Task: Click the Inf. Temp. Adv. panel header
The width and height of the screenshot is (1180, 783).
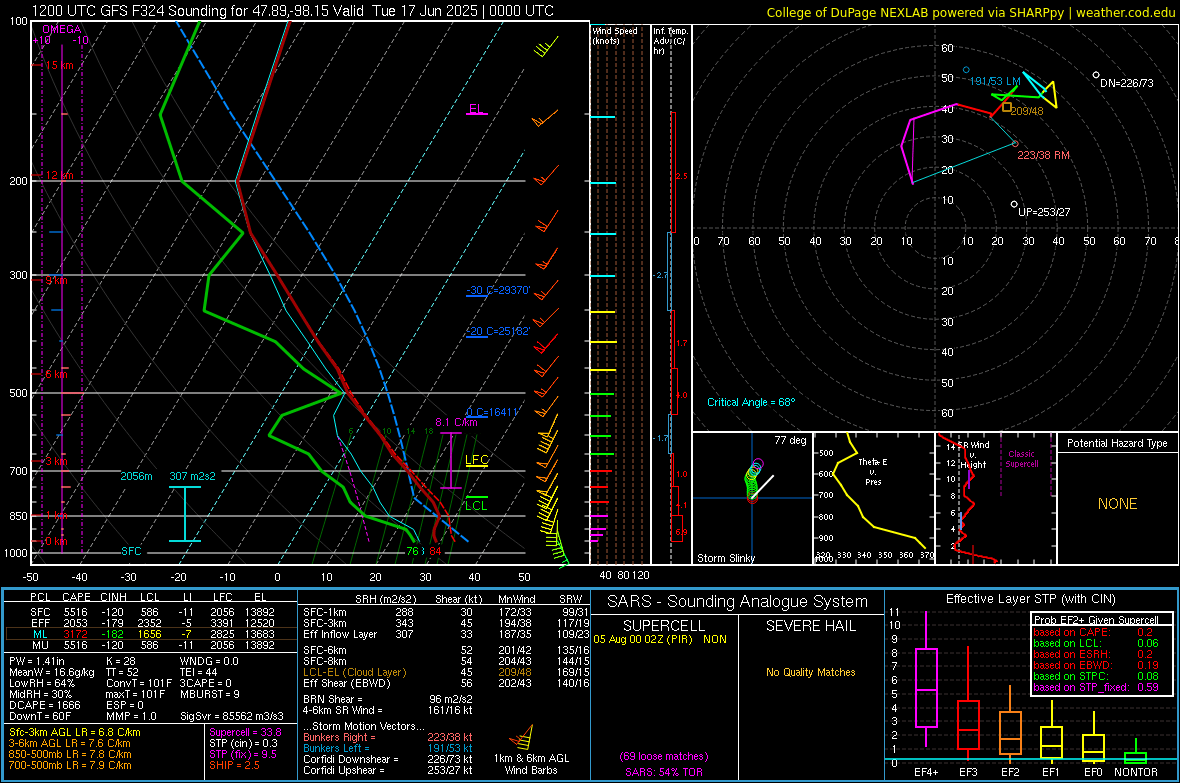Action: pyautogui.click(x=670, y=41)
